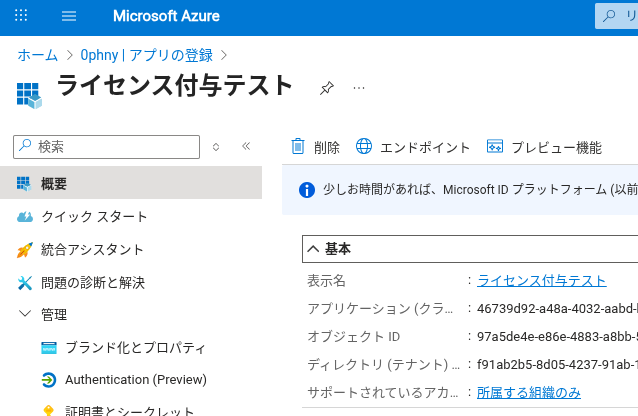Open ブランド化とプロパティ settings
The image size is (638, 416).
135,348
